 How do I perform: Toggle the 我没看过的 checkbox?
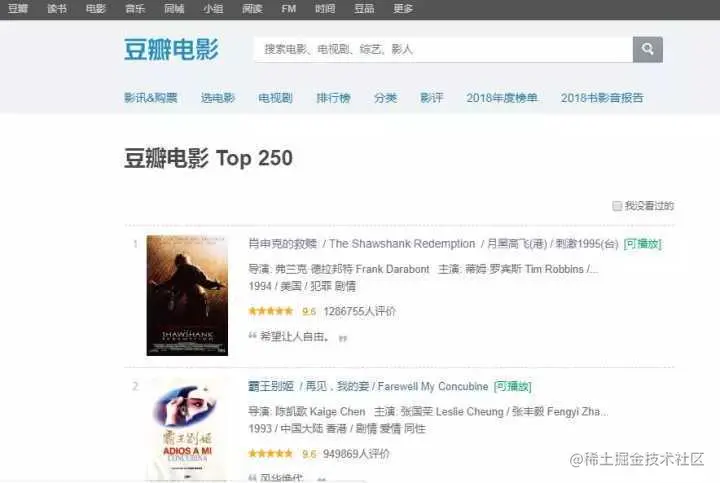click(617, 206)
